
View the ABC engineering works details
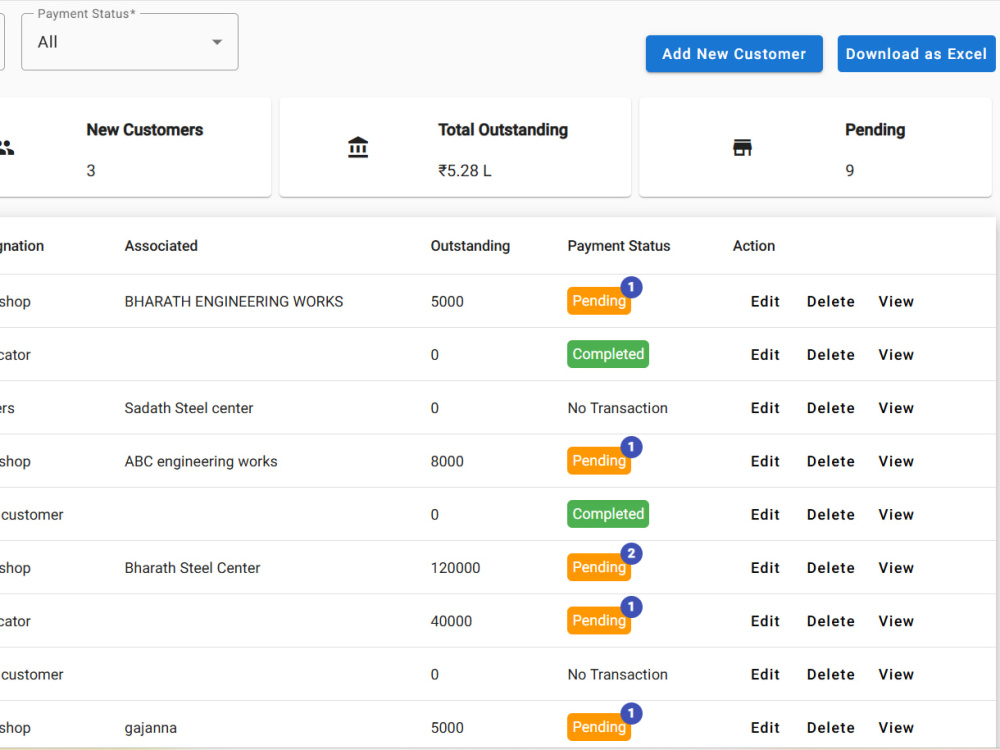click(895, 461)
